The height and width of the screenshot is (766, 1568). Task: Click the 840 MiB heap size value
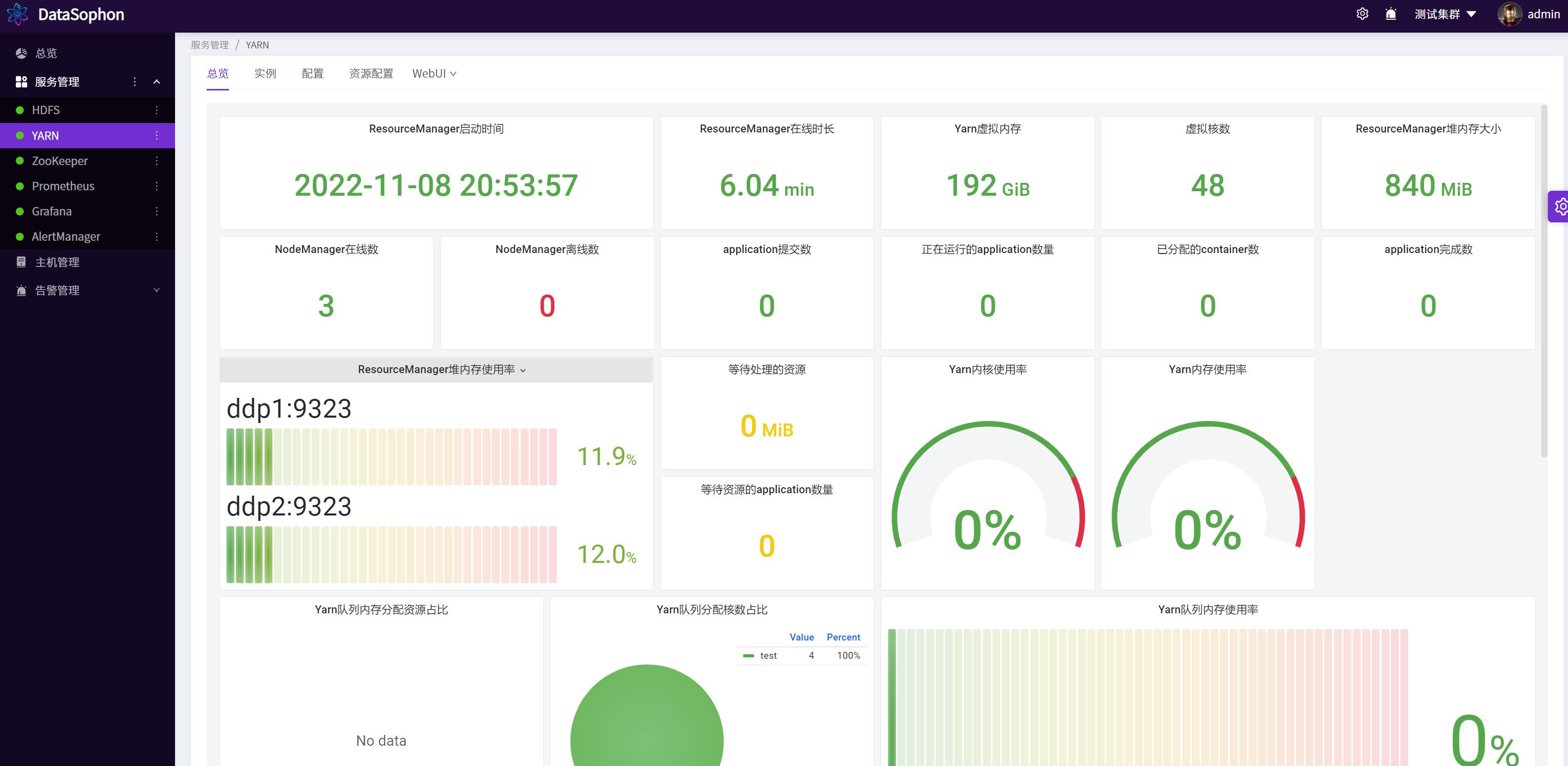click(1428, 185)
